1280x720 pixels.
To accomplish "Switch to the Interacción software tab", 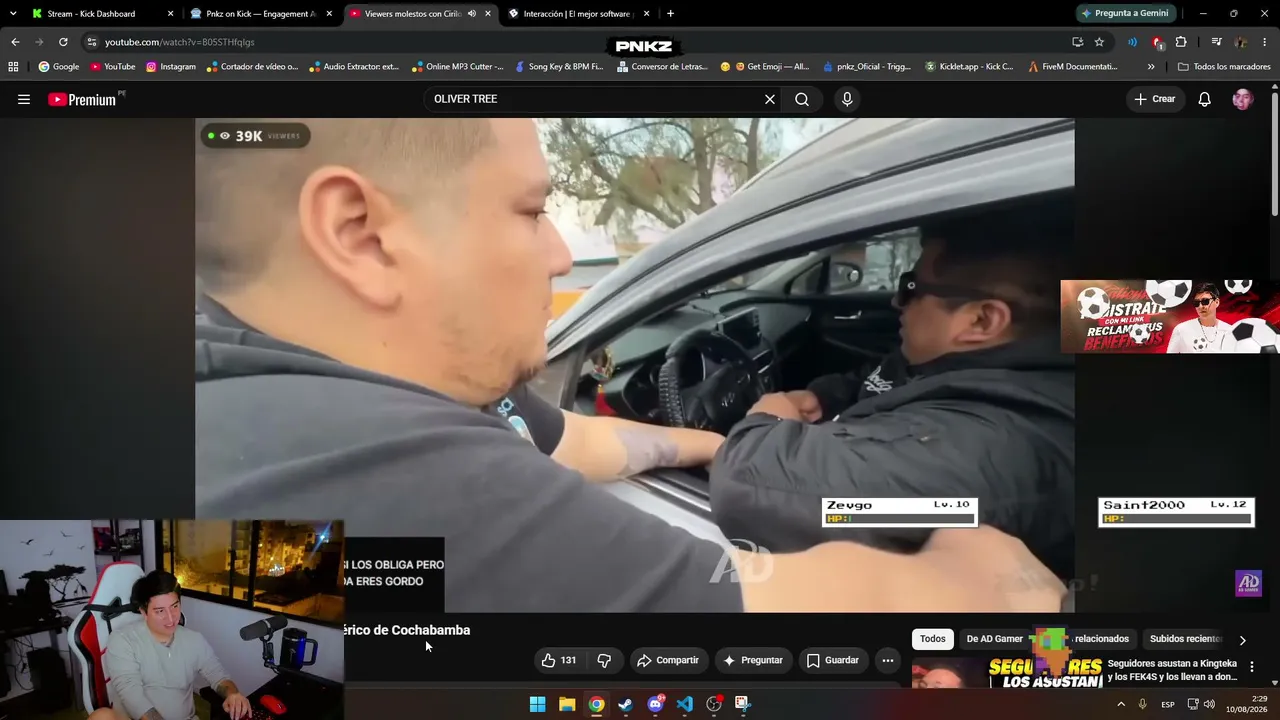I will pos(577,14).
